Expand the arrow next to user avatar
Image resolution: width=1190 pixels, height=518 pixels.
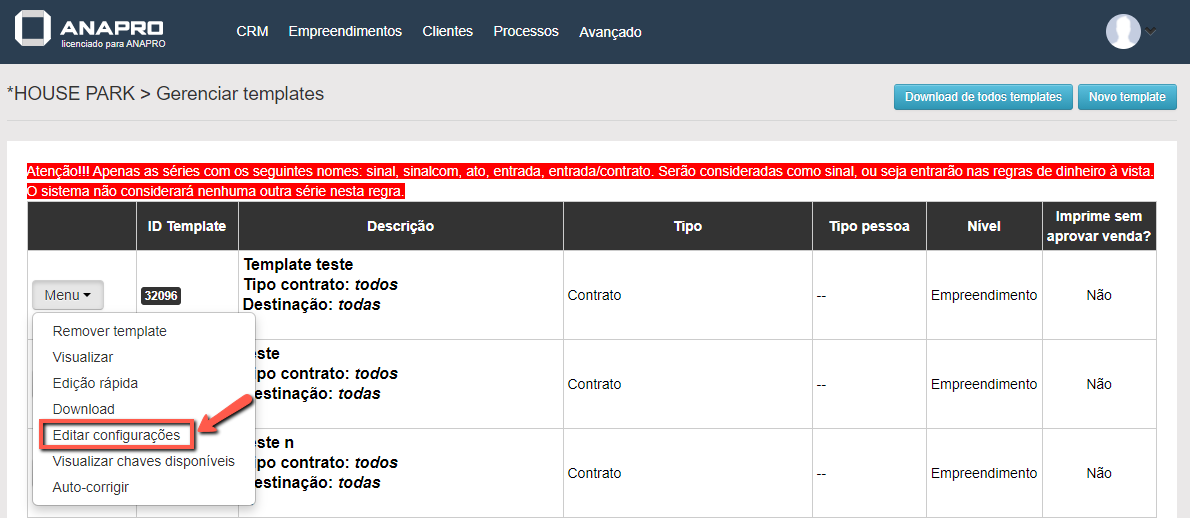click(1151, 31)
